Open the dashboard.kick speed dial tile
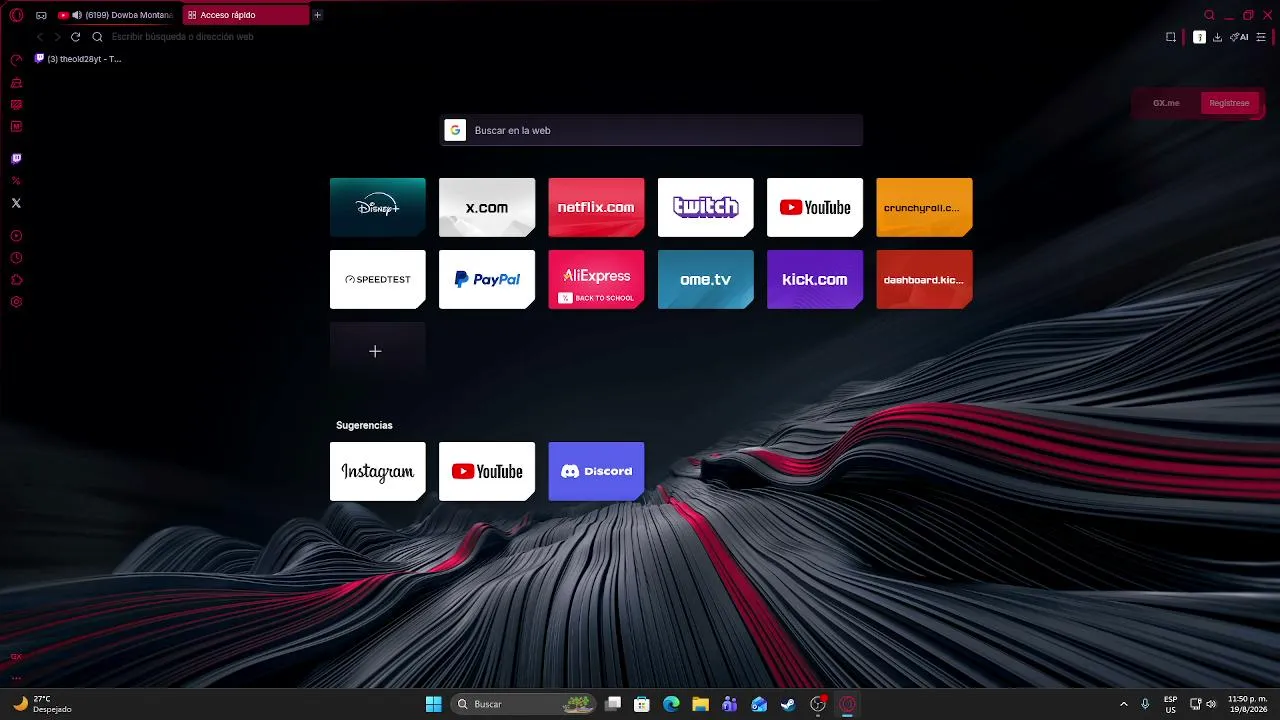Image resolution: width=1280 pixels, height=720 pixels. pyautogui.click(x=924, y=279)
